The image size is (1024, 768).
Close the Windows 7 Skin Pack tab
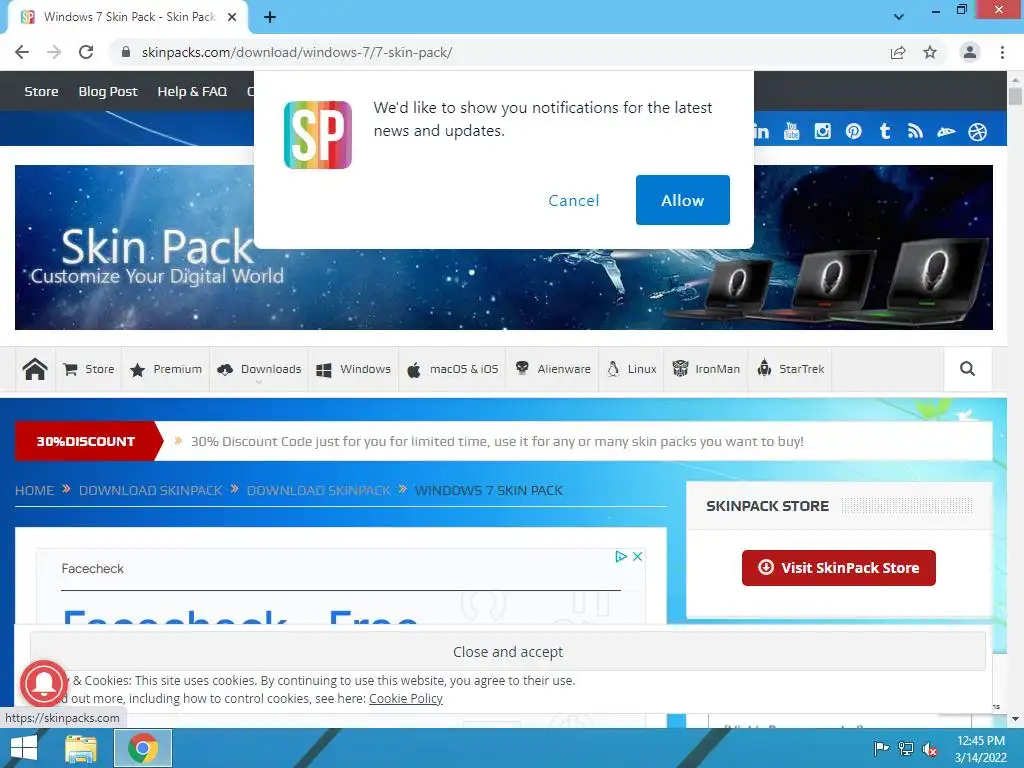point(232,17)
